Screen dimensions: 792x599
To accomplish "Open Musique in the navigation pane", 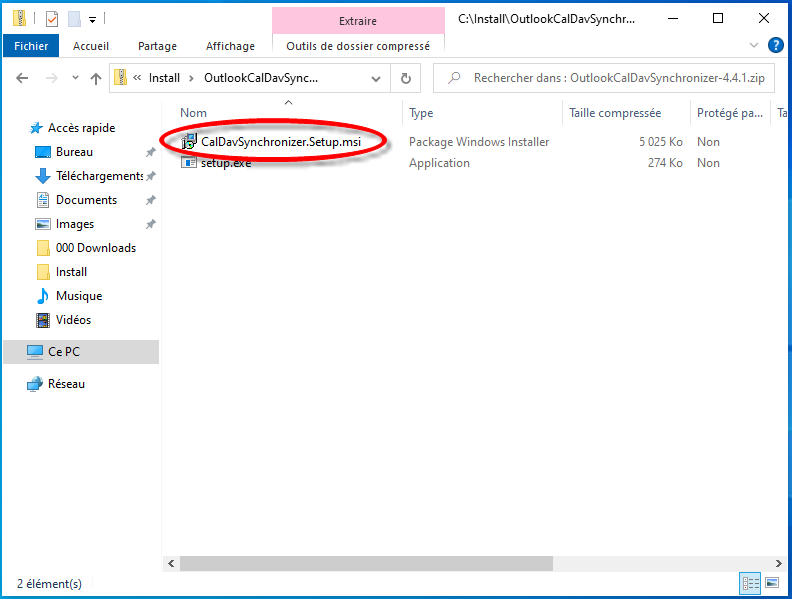I will pyautogui.click(x=79, y=296).
